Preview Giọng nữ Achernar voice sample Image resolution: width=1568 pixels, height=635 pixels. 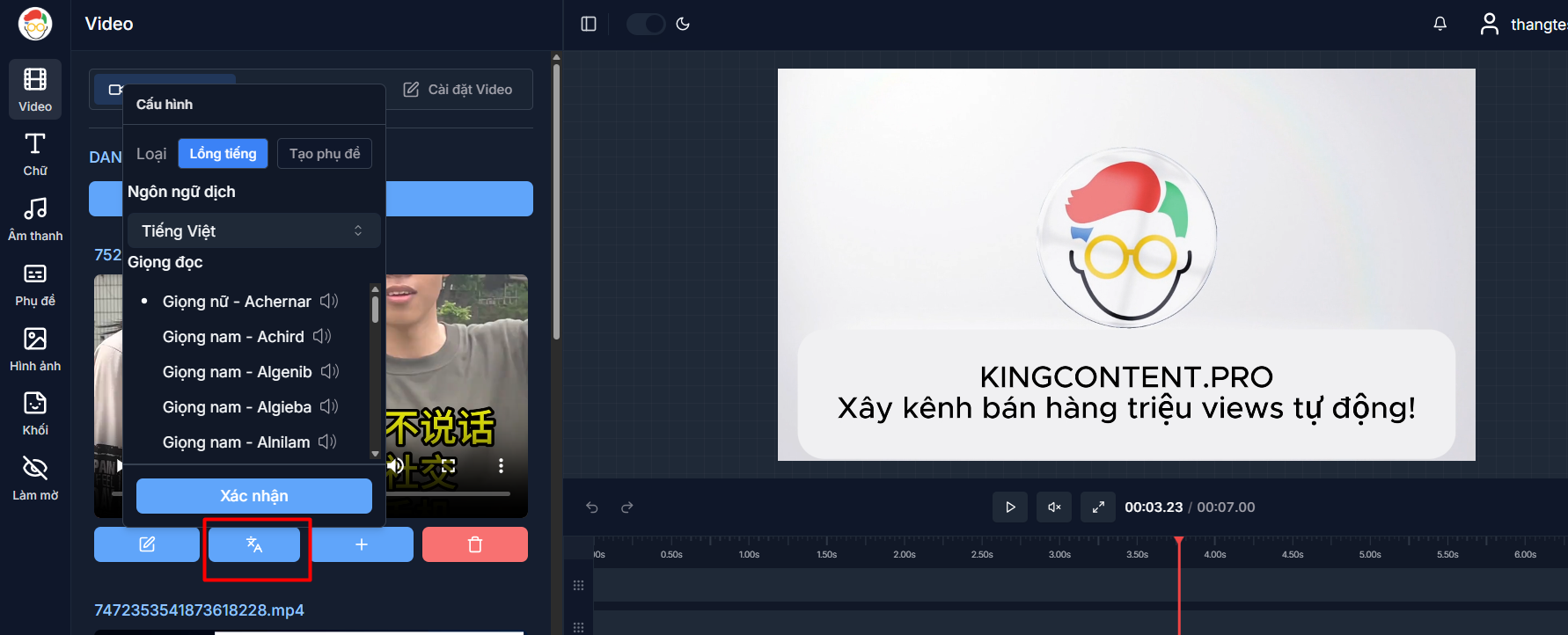tap(329, 301)
